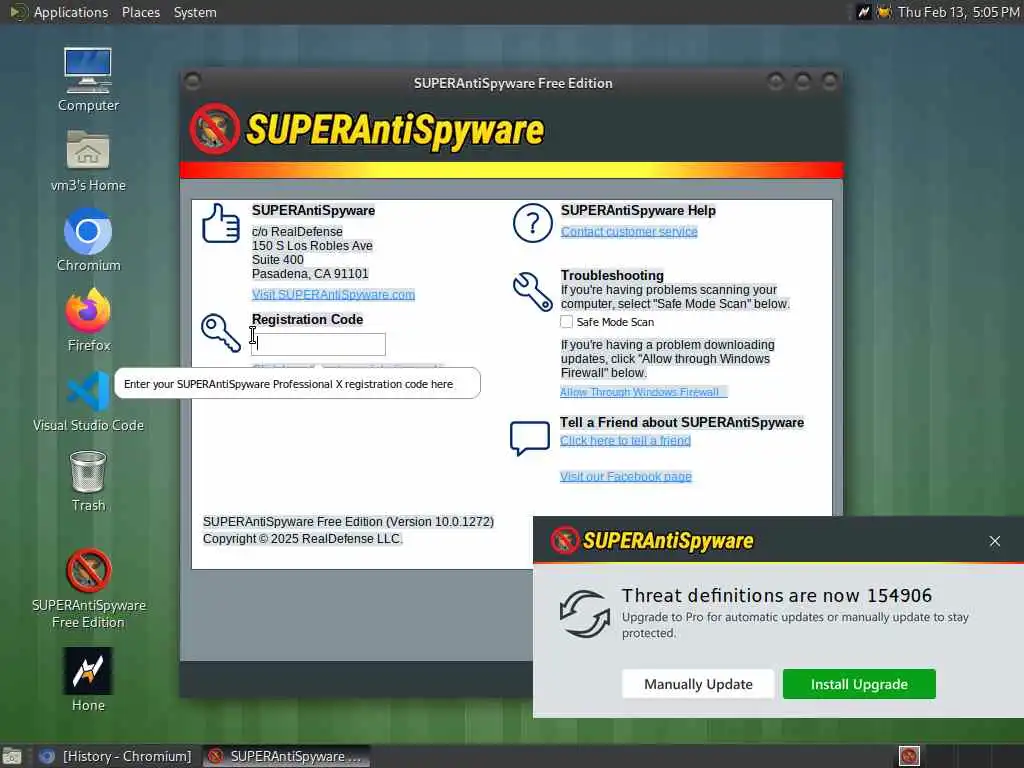This screenshot has height=768, width=1024.
Task: Click the SUPERAntiSpyware logo in the notification popup
Action: point(652,541)
